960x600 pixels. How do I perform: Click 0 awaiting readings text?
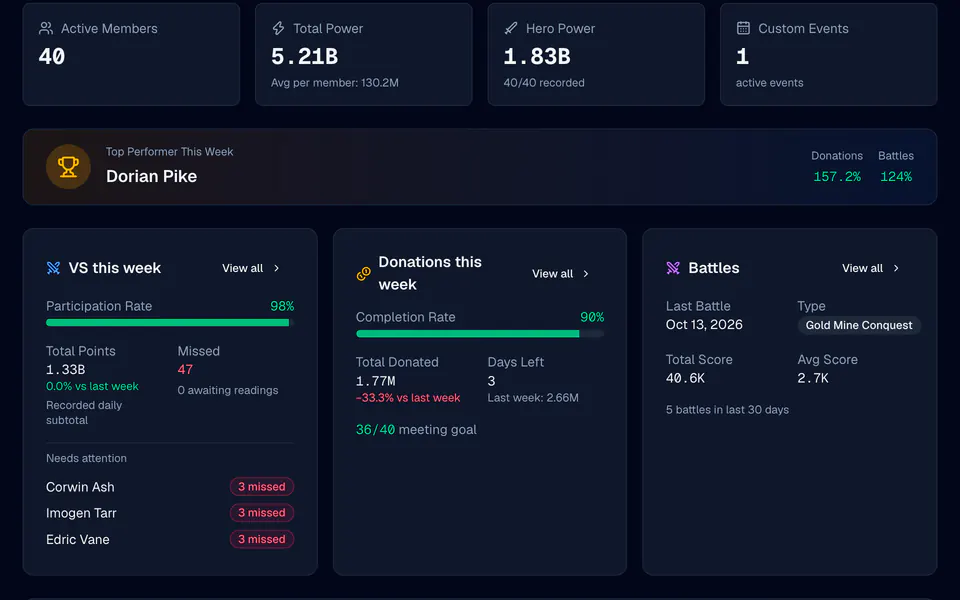click(x=228, y=390)
